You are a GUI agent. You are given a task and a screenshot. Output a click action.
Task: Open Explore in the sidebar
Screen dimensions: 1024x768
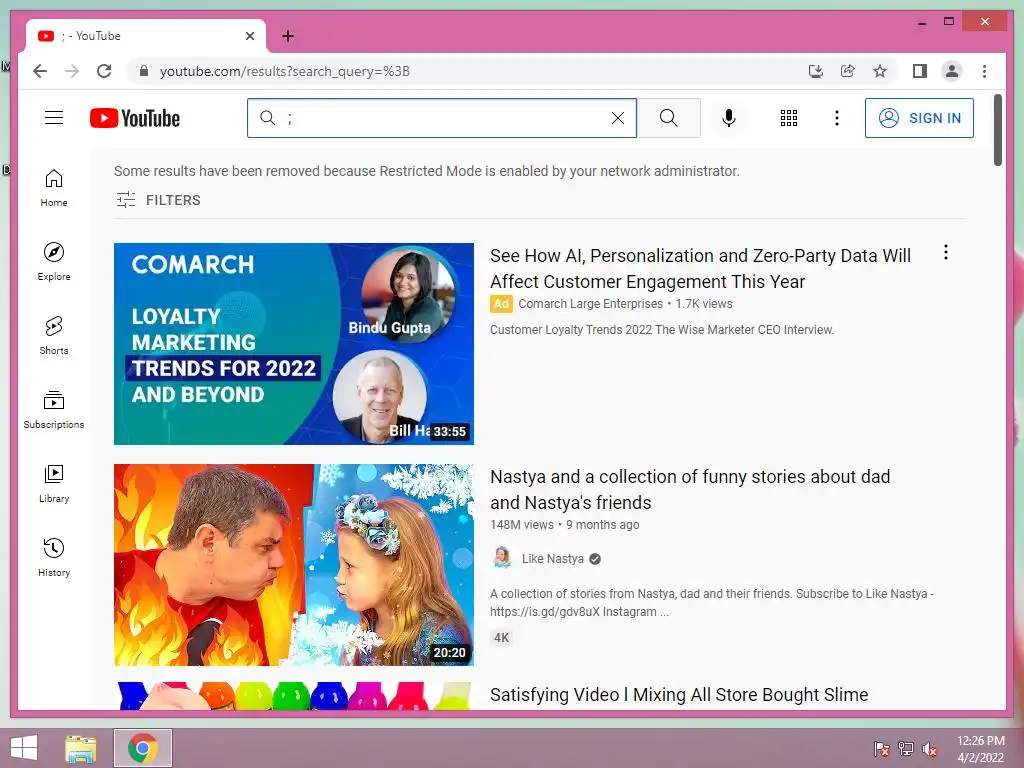click(54, 262)
